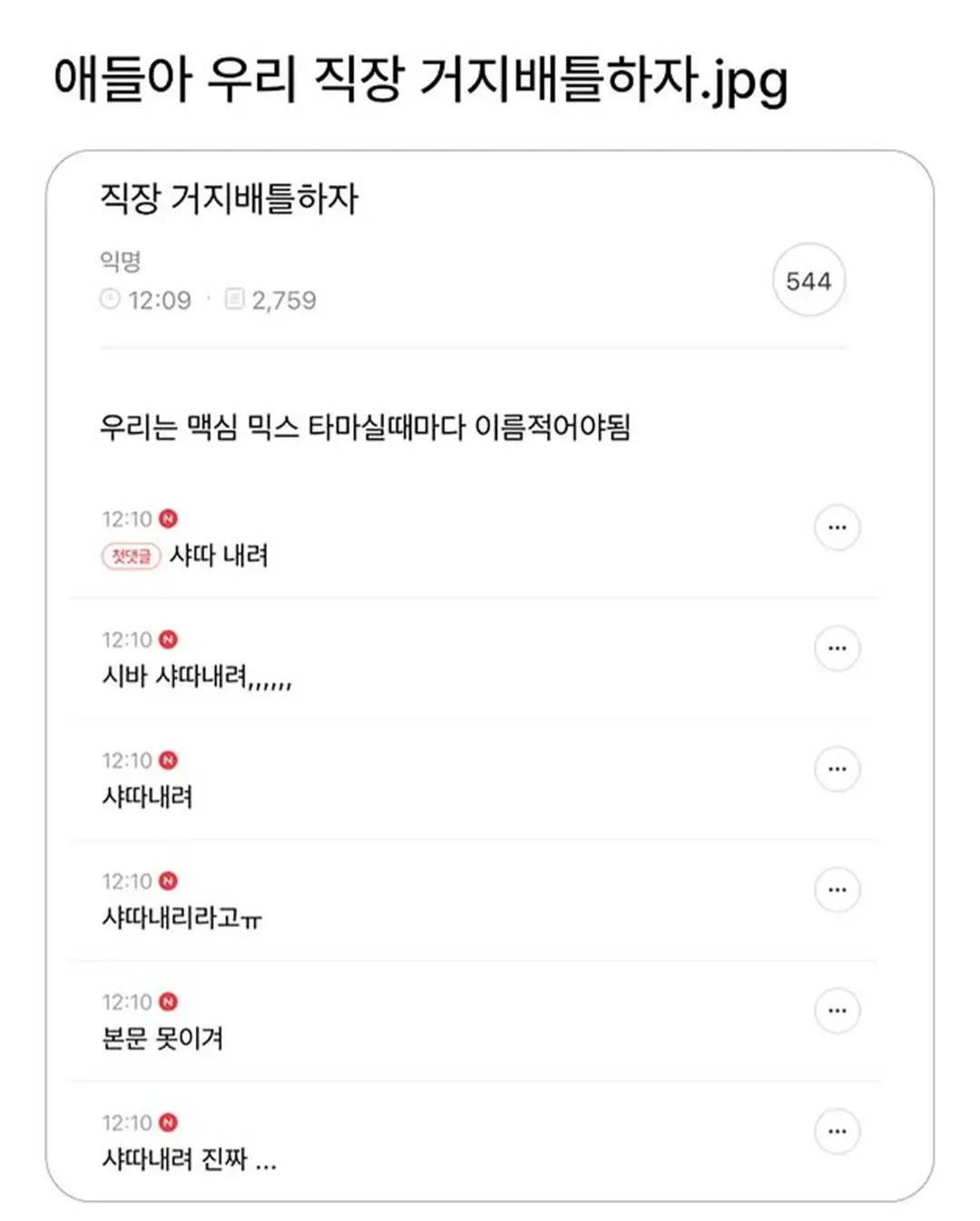The width and height of the screenshot is (980, 1221).
Task: Click the red N badge above '본문 못이겨'
Action: click(x=168, y=1001)
